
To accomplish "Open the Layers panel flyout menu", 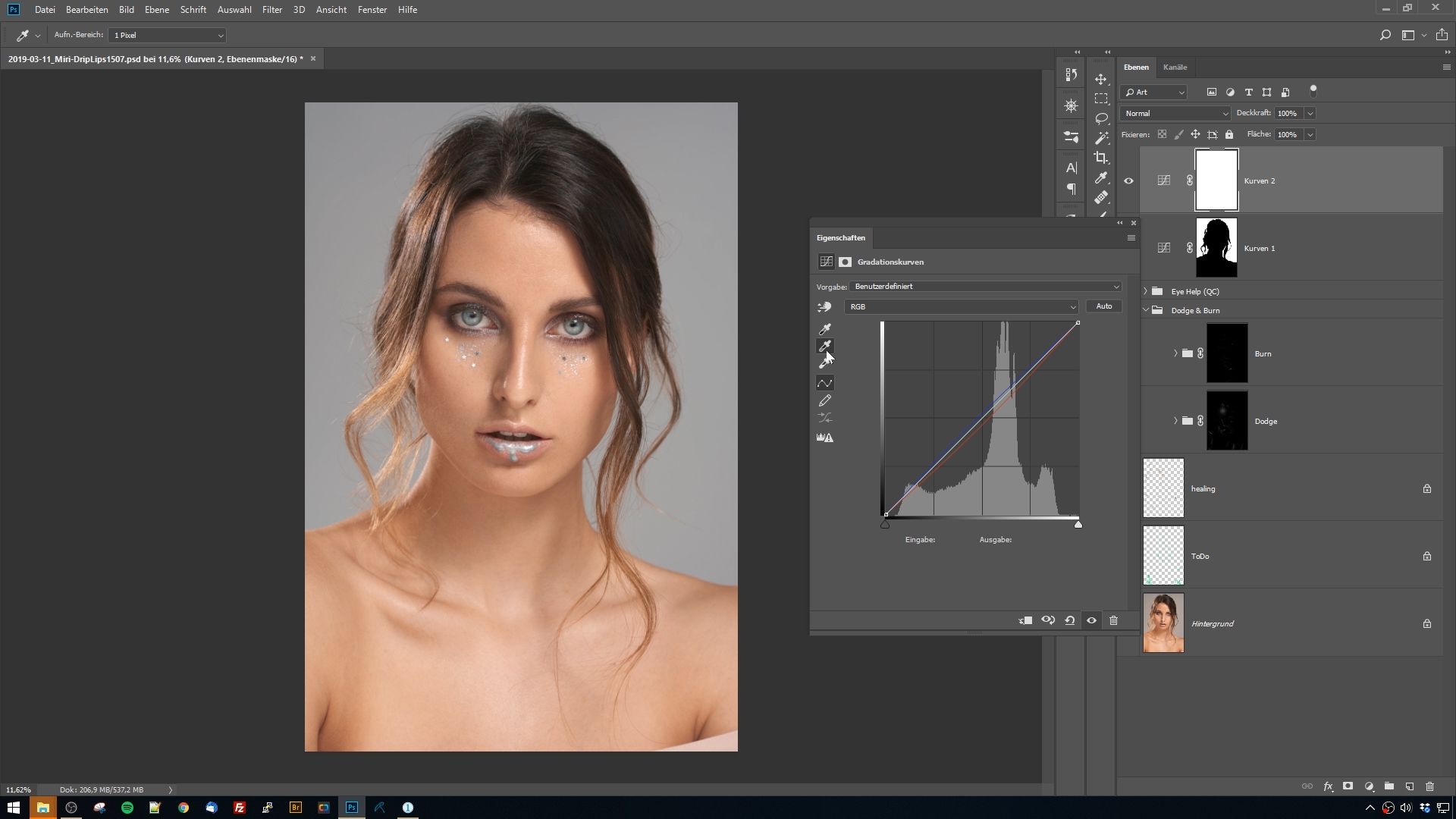I will pyautogui.click(x=1446, y=67).
